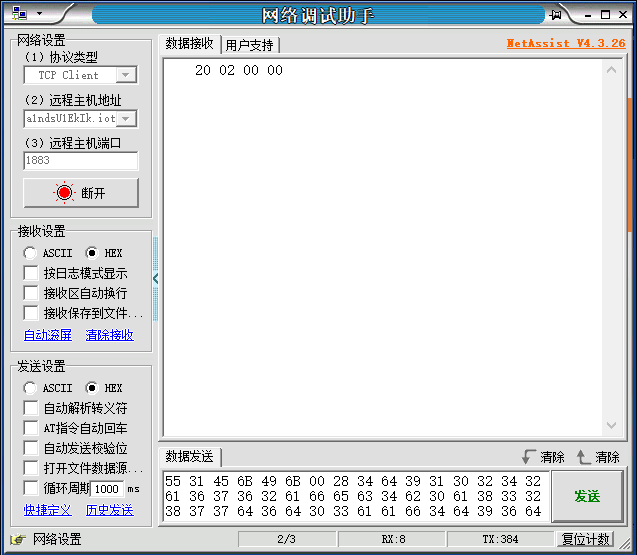
Task: Switch to the 数据接收 tab
Action: [x=189, y=43]
